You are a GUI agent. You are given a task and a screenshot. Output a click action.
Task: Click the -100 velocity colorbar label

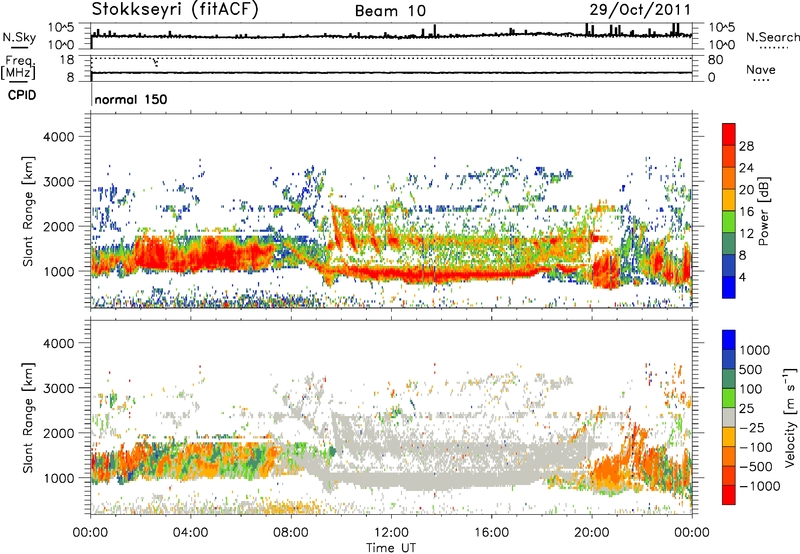[x=755, y=447]
